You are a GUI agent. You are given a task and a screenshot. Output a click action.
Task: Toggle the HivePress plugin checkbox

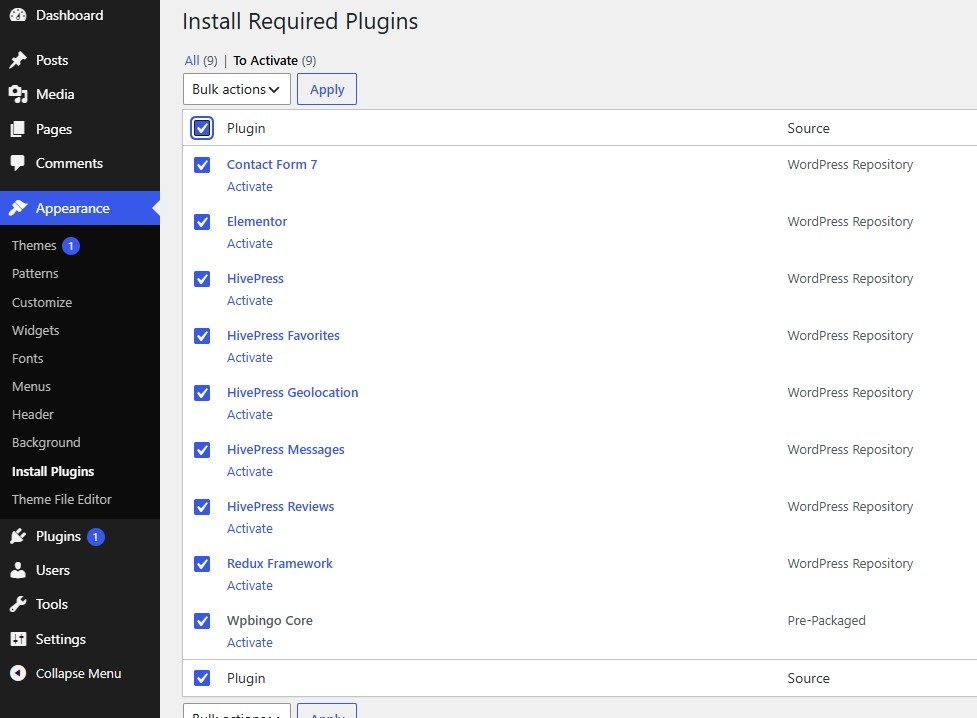point(202,279)
